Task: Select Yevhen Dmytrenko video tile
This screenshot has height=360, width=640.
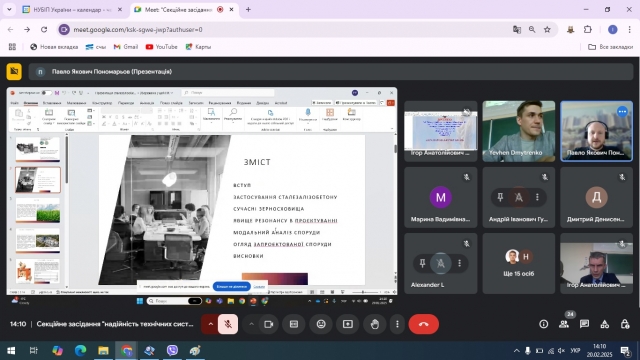Action: tap(519, 131)
